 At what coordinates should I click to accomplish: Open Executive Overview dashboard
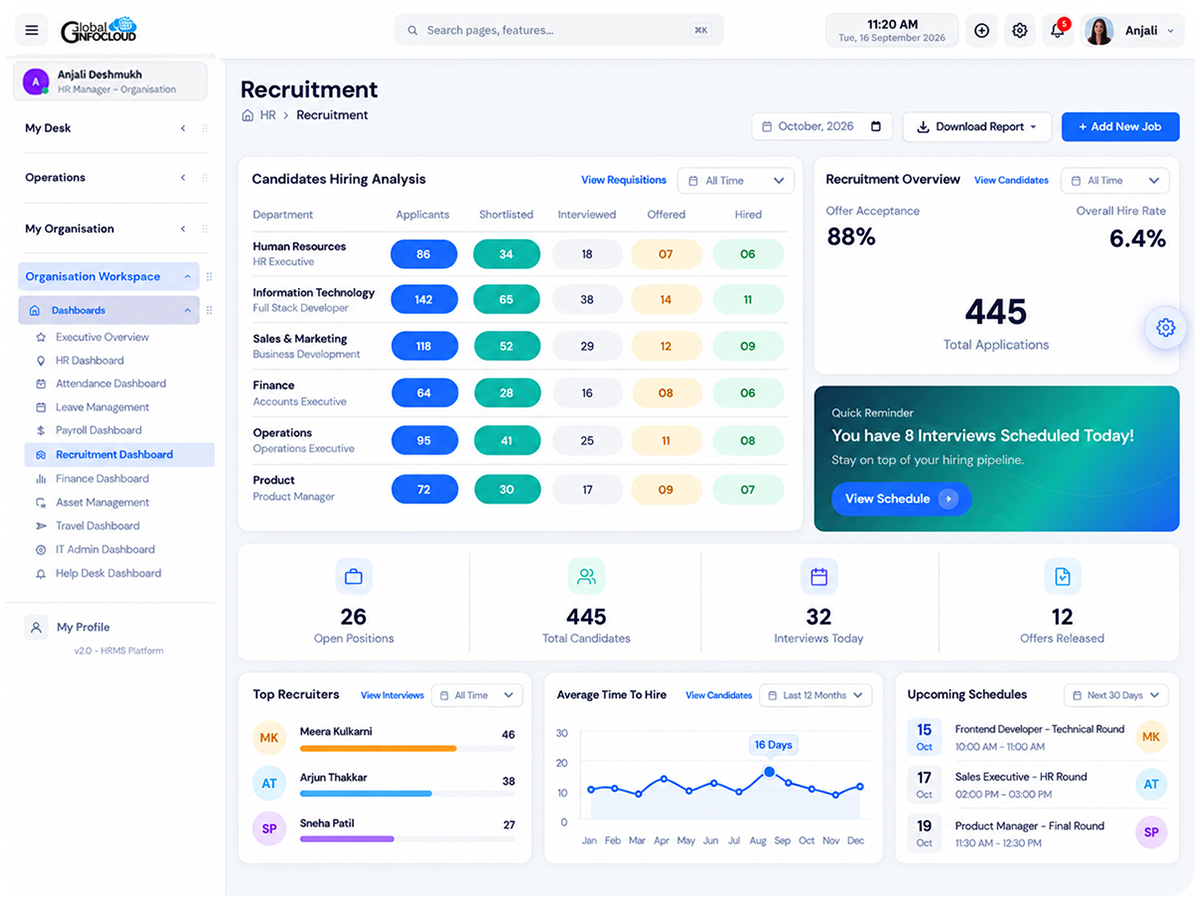coord(102,337)
